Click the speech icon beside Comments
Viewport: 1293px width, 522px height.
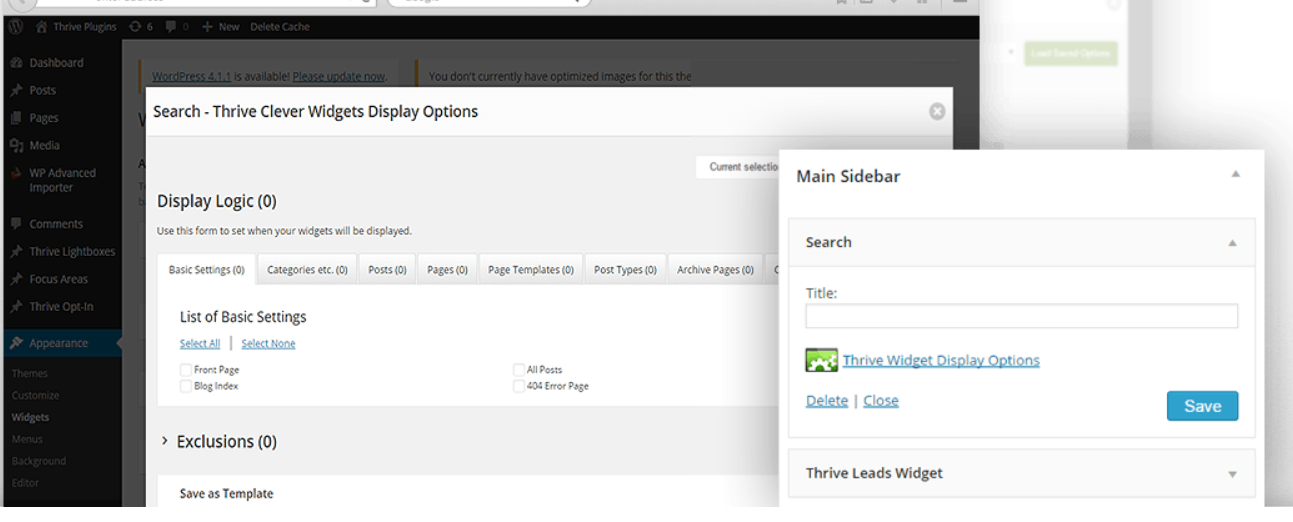coord(16,224)
